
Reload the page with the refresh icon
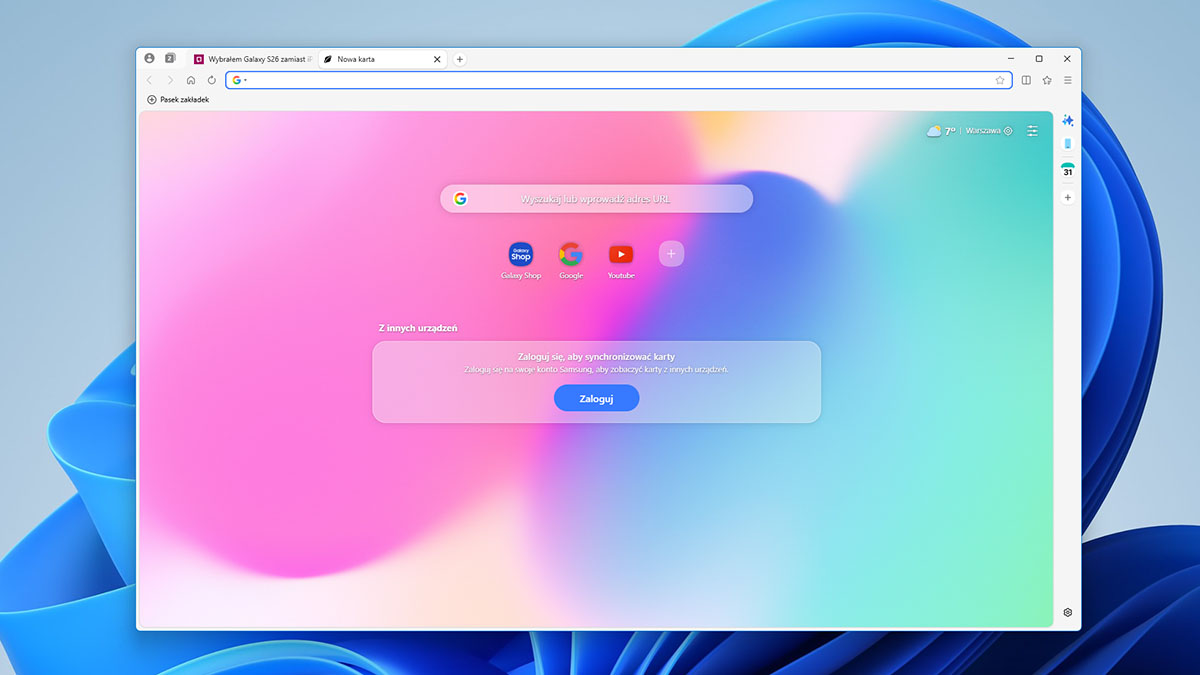pyautogui.click(x=211, y=80)
